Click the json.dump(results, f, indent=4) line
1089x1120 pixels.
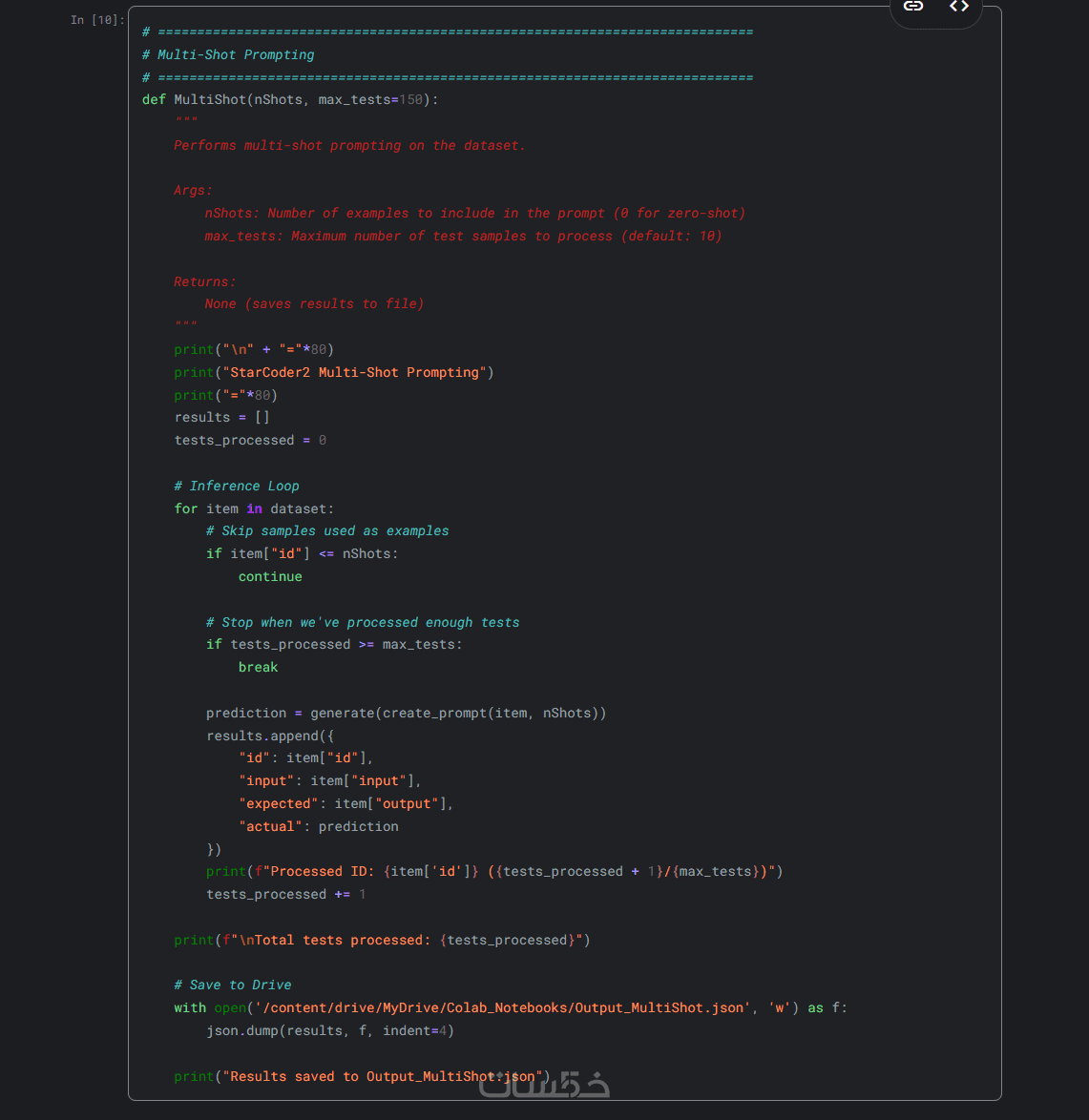coord(330,1030)
